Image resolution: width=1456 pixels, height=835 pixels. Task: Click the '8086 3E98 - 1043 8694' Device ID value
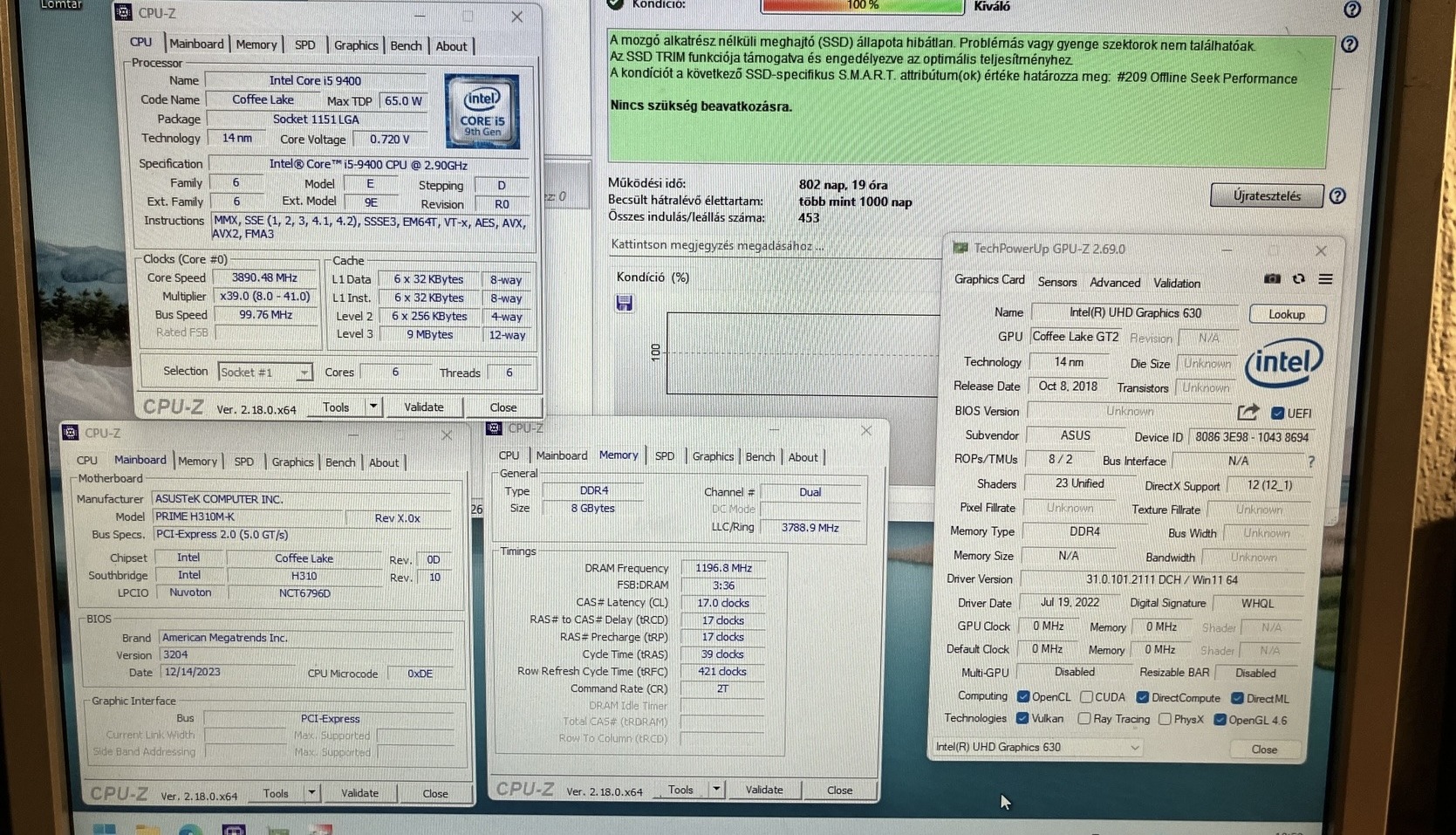pos(1252,437)
